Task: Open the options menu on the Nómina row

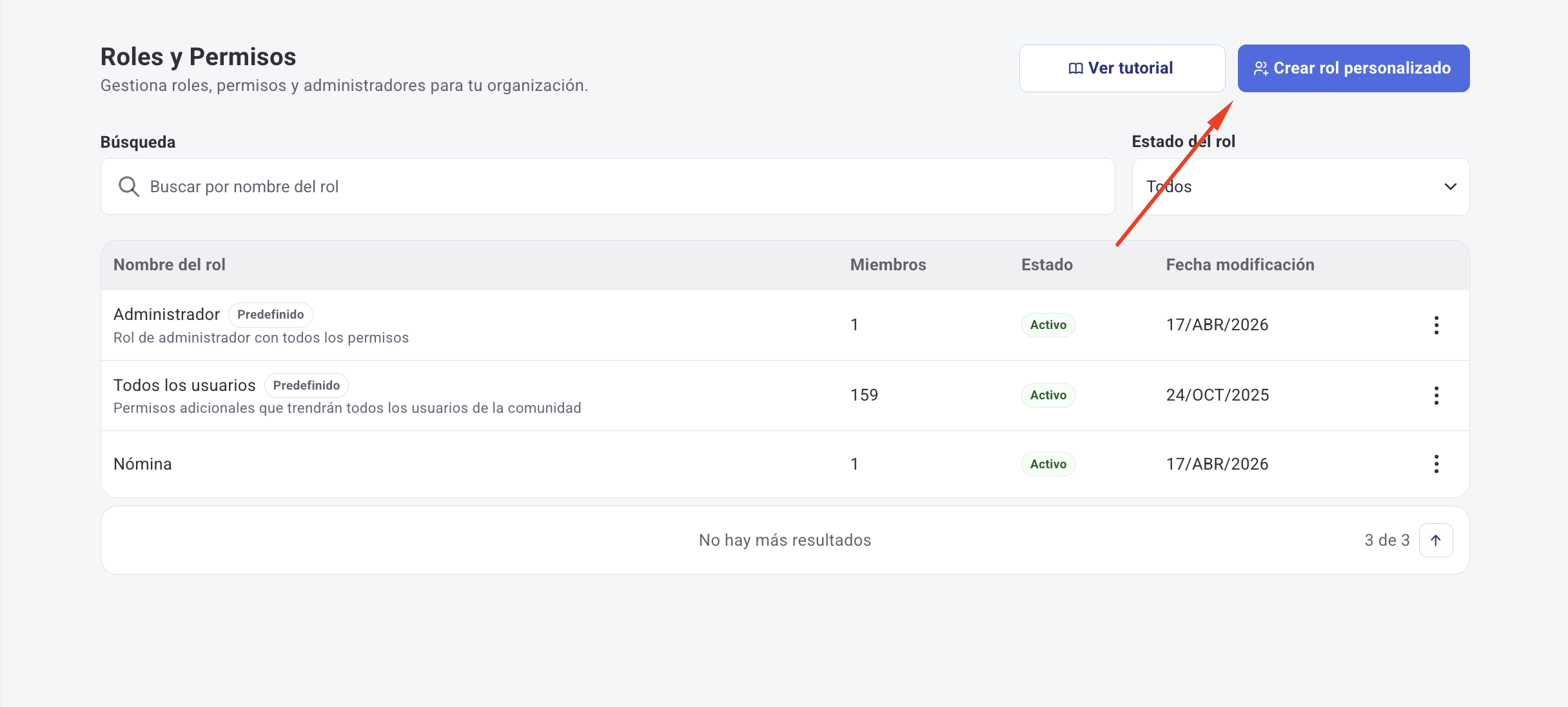Action: [1436, 464]
